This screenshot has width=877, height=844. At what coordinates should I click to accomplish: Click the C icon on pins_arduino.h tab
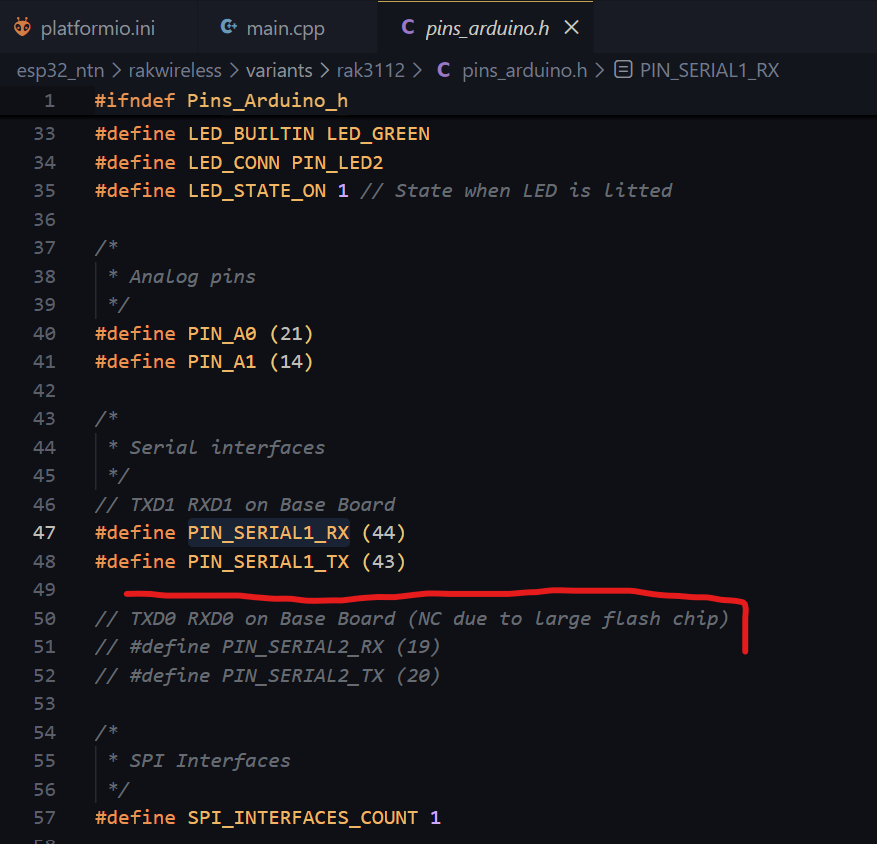pos(407,28)
